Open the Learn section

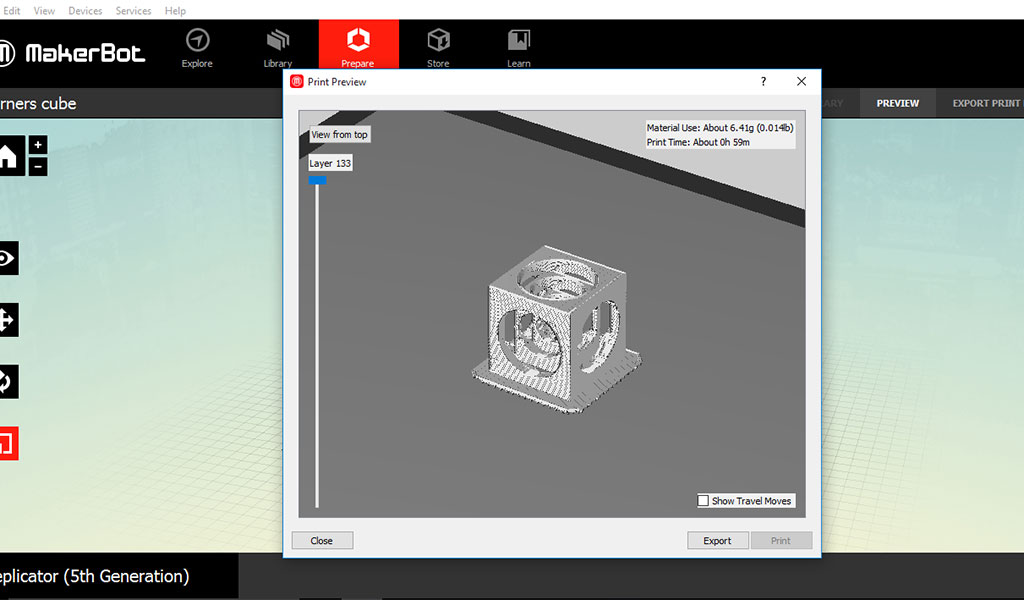point(519,48)
